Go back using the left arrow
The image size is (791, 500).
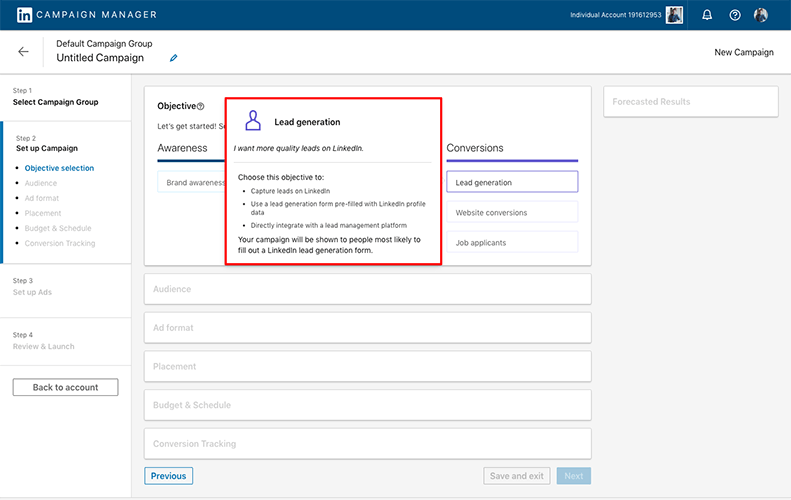pos(23,51)
